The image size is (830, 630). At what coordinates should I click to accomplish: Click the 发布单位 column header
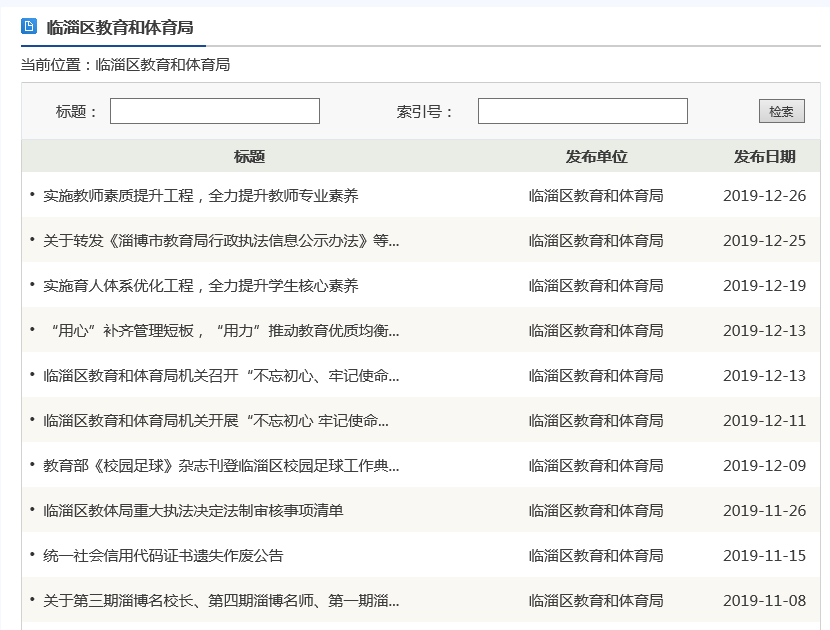pyautogui.click(x=596, y=157)
